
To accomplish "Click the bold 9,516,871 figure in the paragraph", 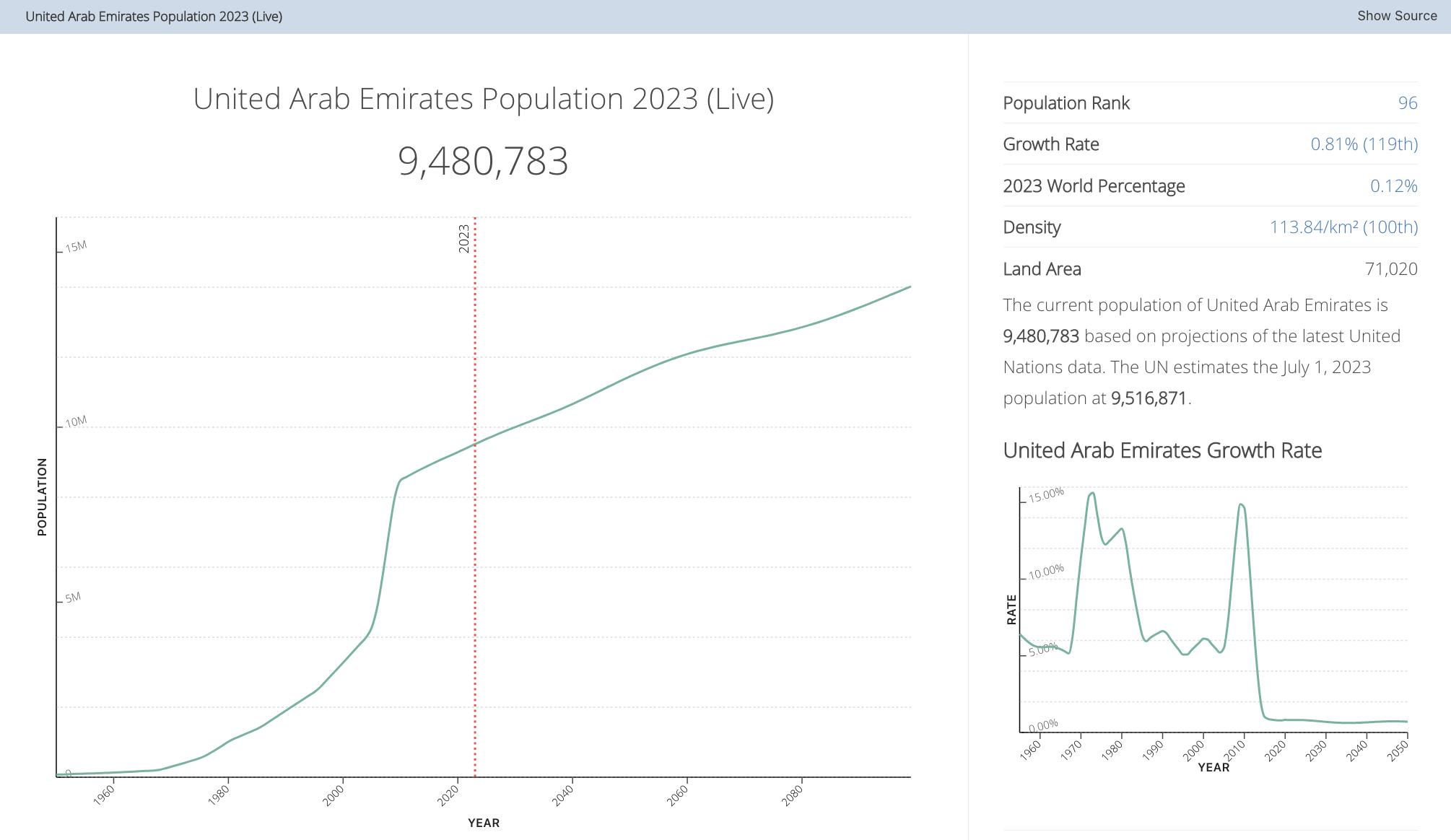I will point(1148,398).
